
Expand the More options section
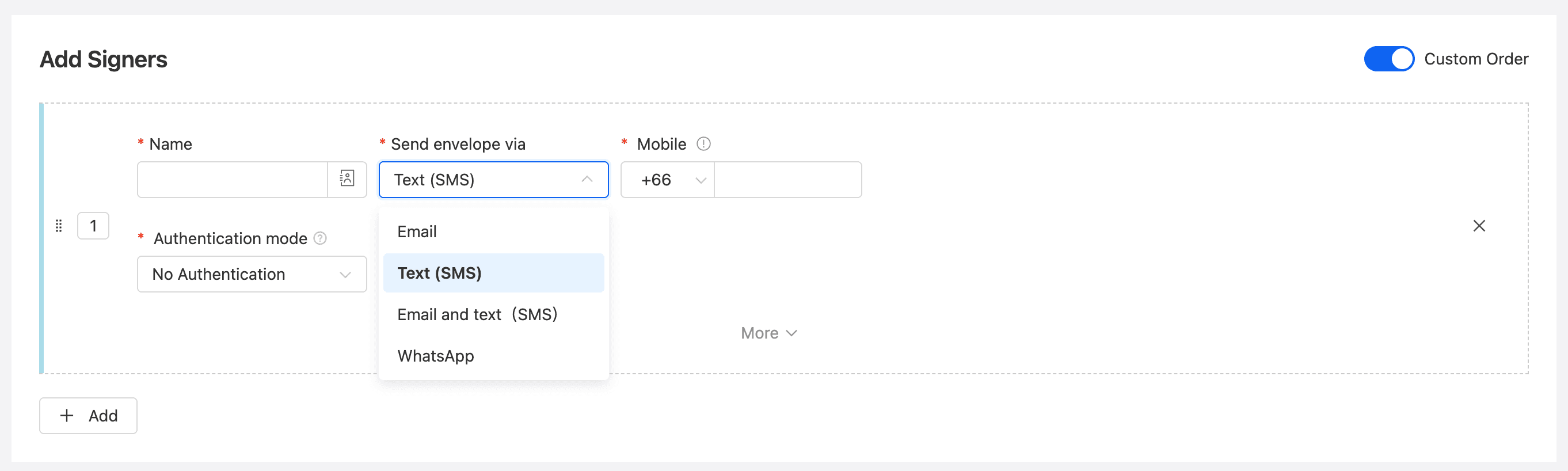click(768, 333)
